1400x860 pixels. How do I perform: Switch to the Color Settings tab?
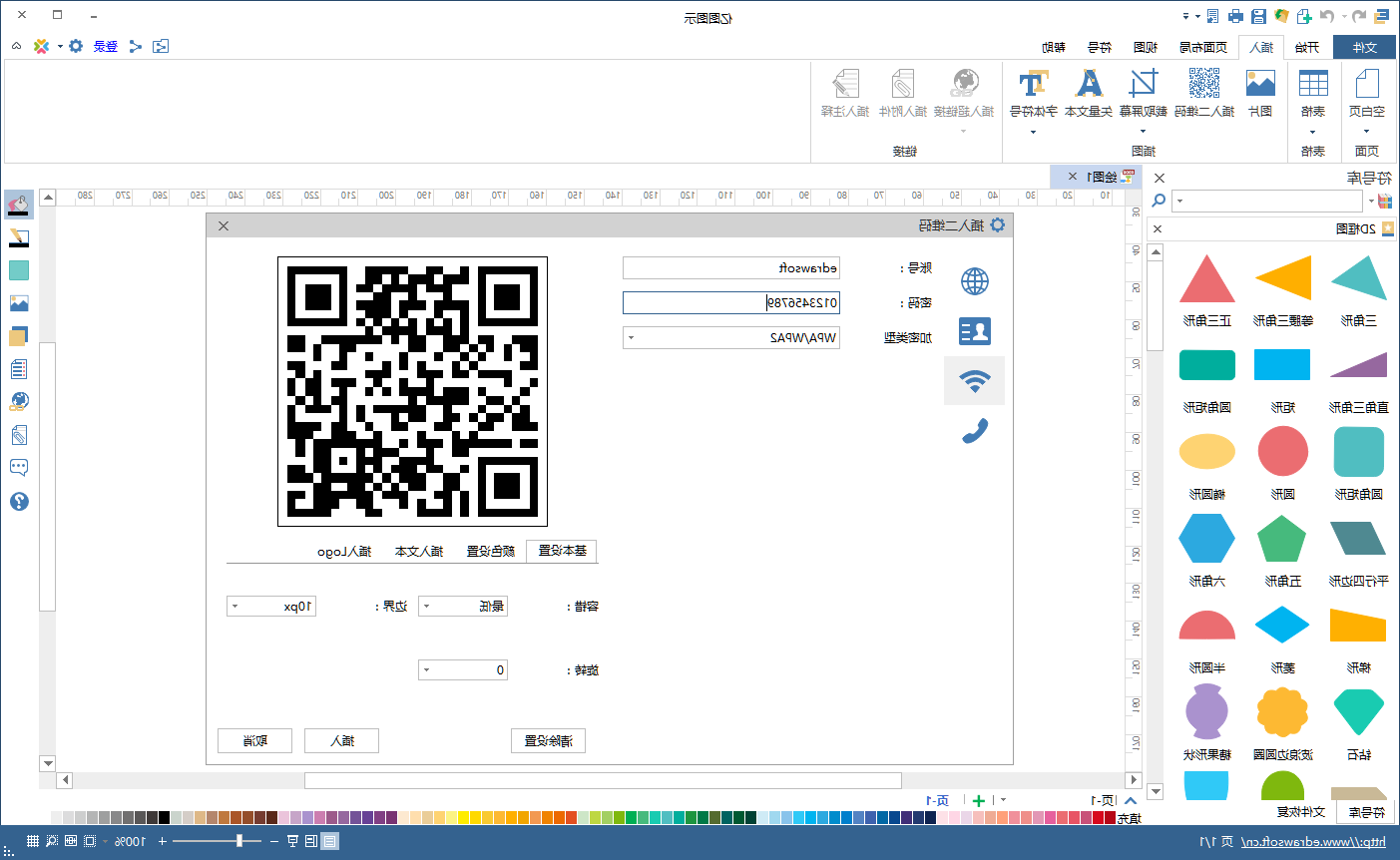(x=490, y=551)
